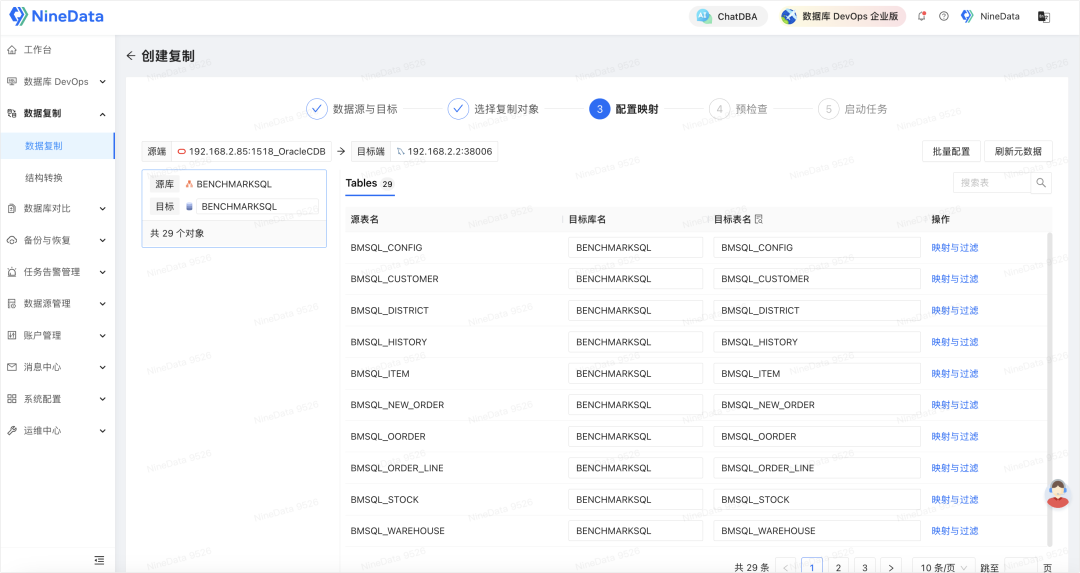Open the 10 条/页 page size dropdown

944,567
